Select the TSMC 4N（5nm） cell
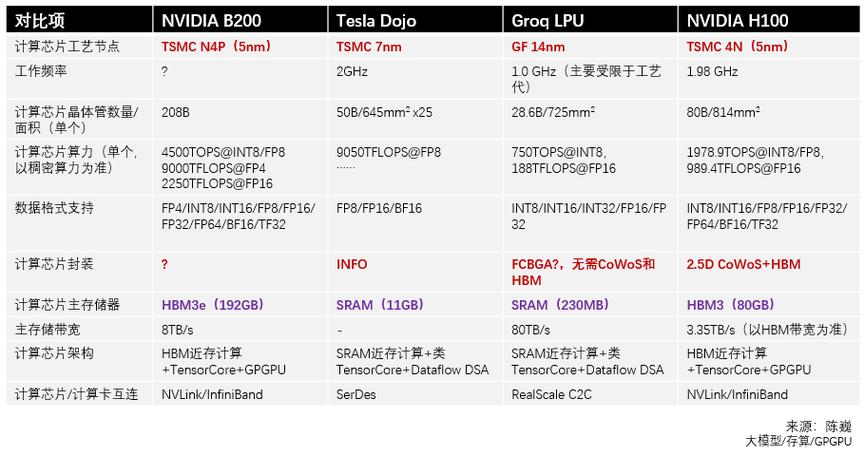Viewport: 864px width, 456px height. coord(737,47)
